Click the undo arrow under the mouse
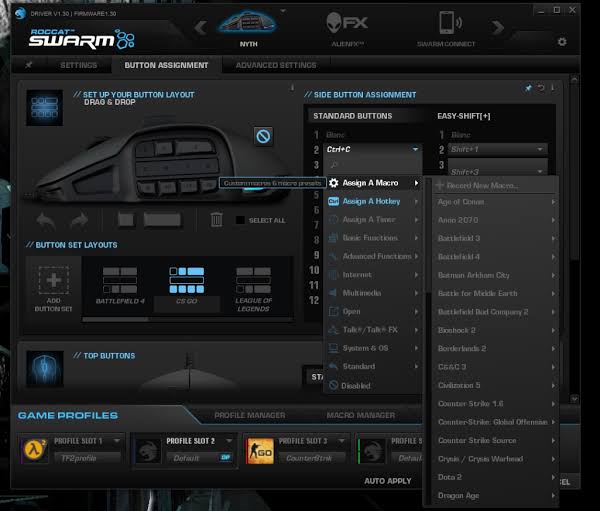The height and width of the screenshot is (511, 600). coord(46,220)
